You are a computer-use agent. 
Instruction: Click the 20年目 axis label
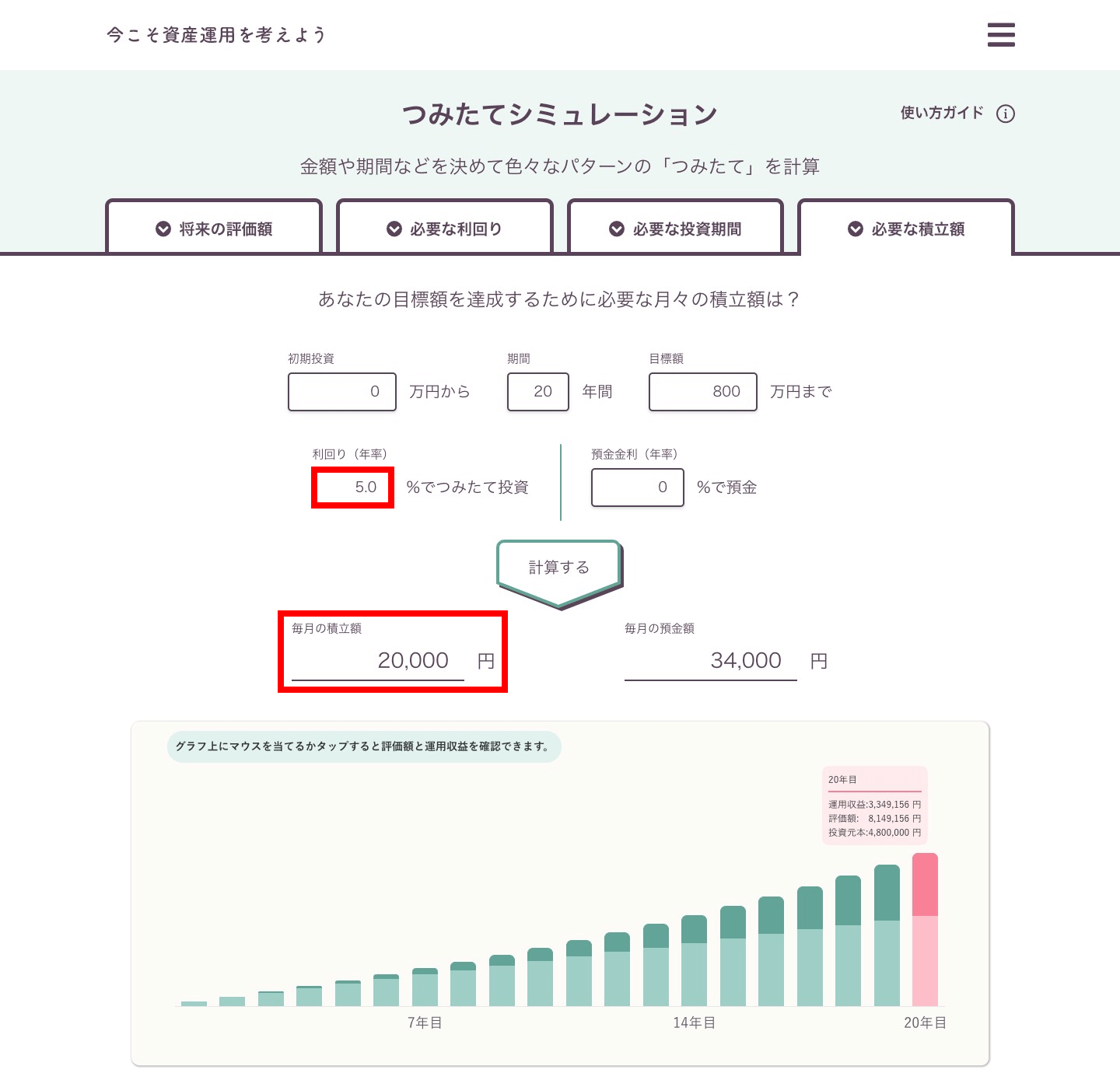(925, 1022)
